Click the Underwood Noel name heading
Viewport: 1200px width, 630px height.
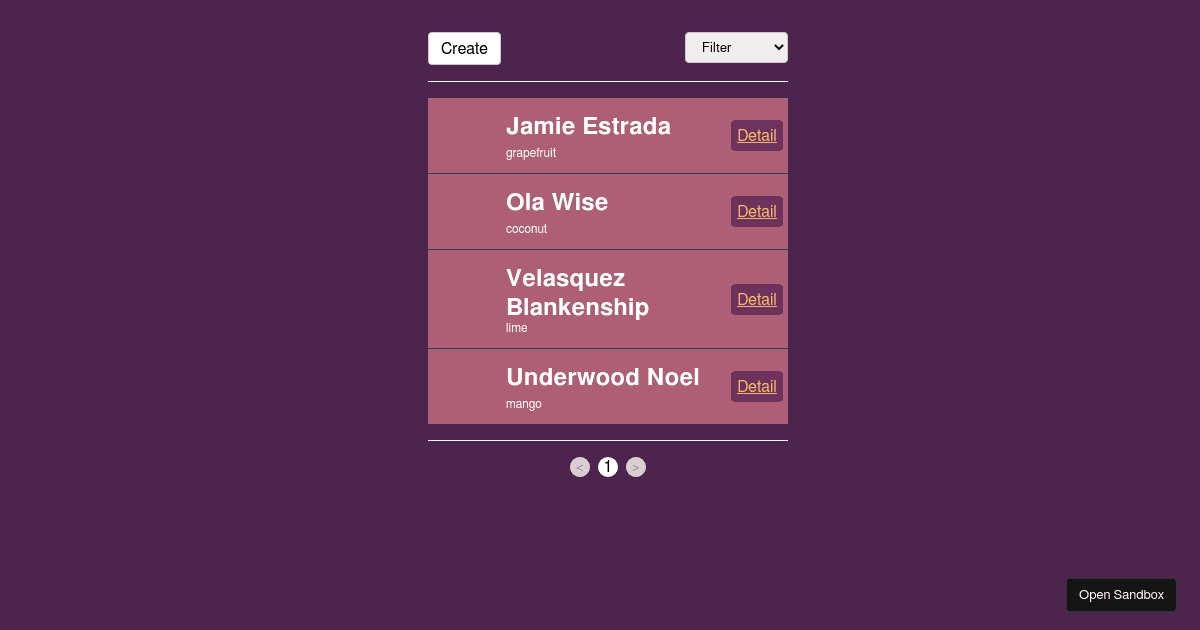coord(602,377)
